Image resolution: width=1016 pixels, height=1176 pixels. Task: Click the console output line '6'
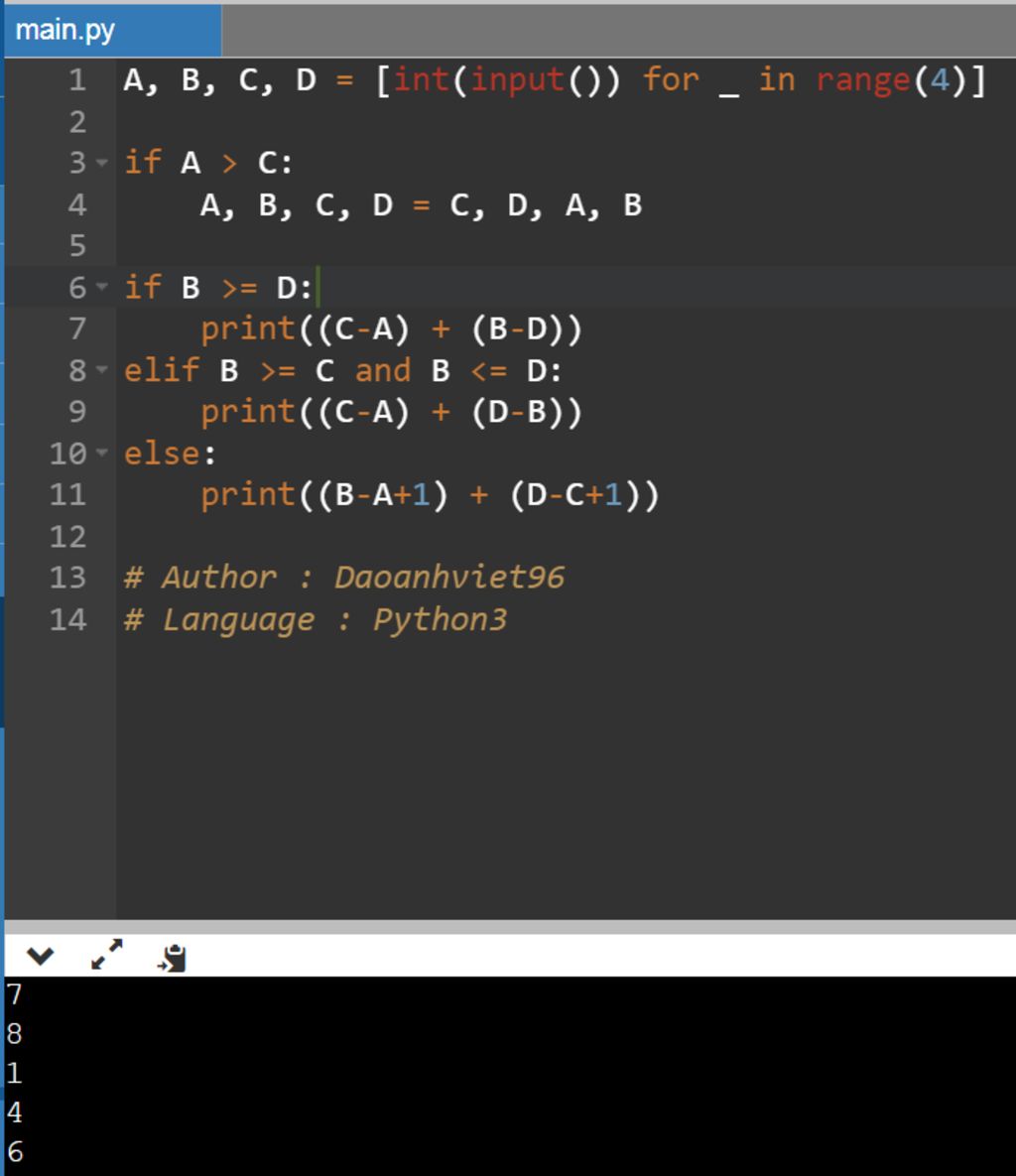click(14, 1151)
